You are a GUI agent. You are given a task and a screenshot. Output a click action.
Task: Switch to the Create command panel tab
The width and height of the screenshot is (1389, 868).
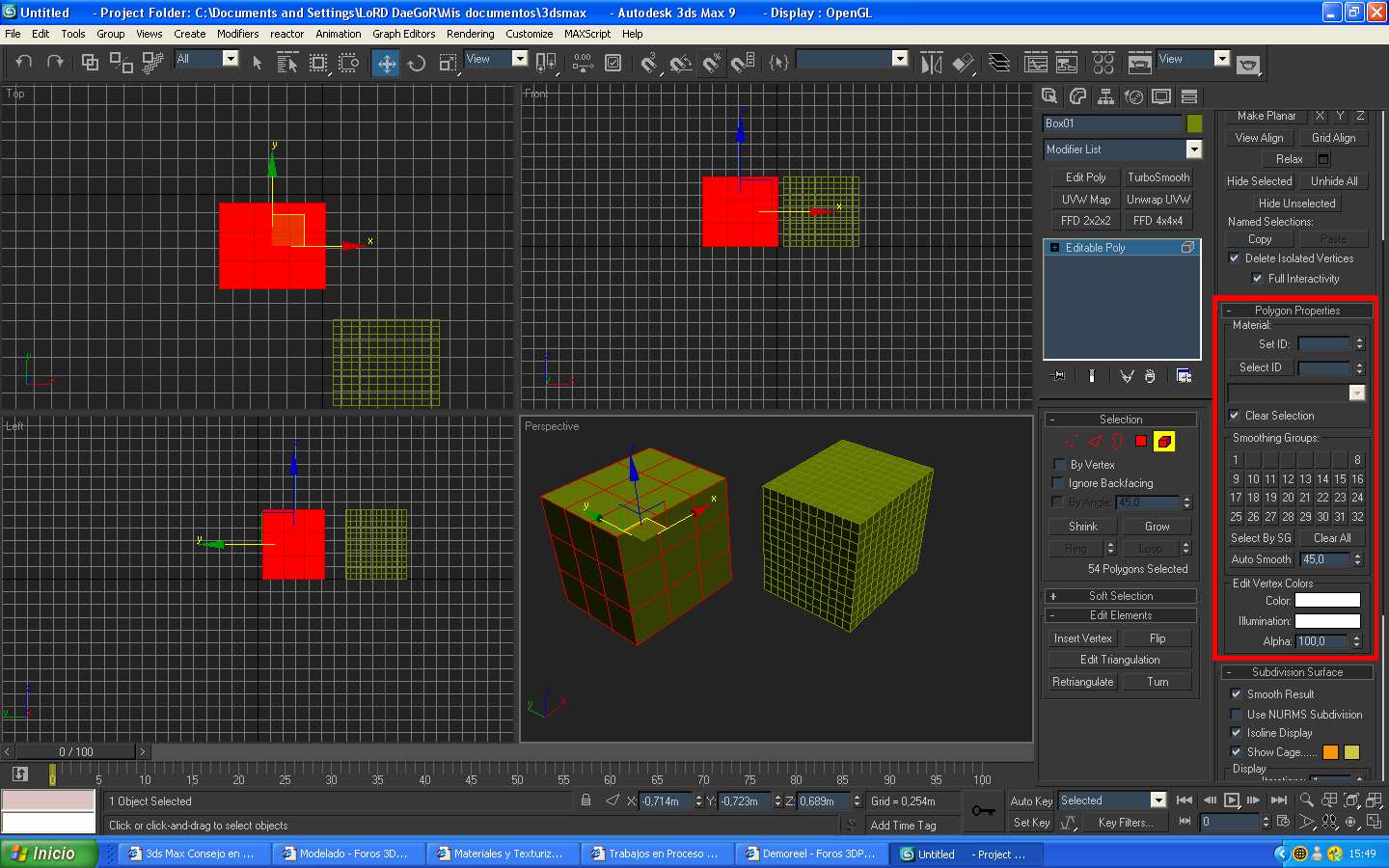point(1049,95)
